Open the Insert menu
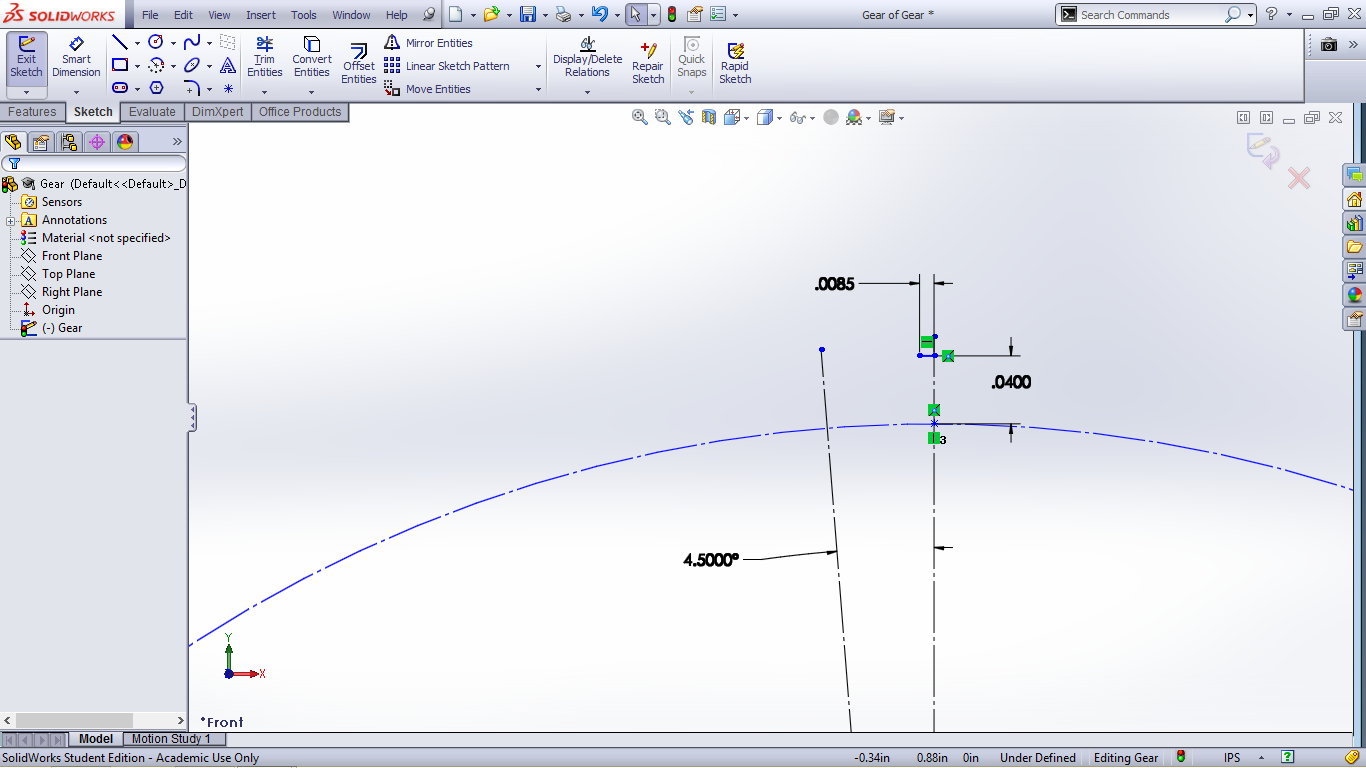 pyautogui.click(x=261, y=15)
